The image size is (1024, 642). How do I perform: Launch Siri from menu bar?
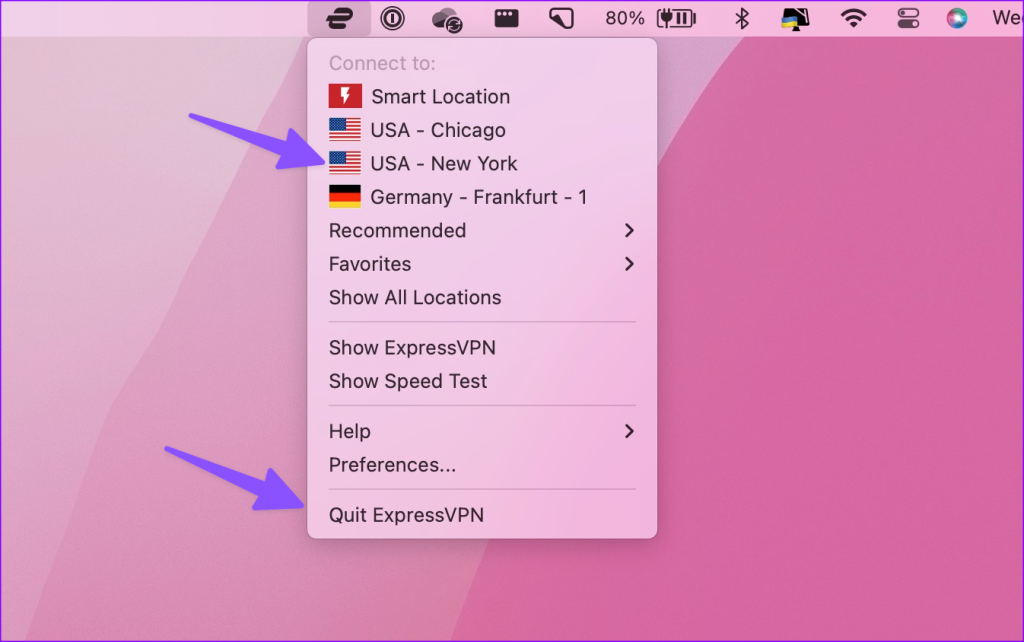[x=957, y=18]
